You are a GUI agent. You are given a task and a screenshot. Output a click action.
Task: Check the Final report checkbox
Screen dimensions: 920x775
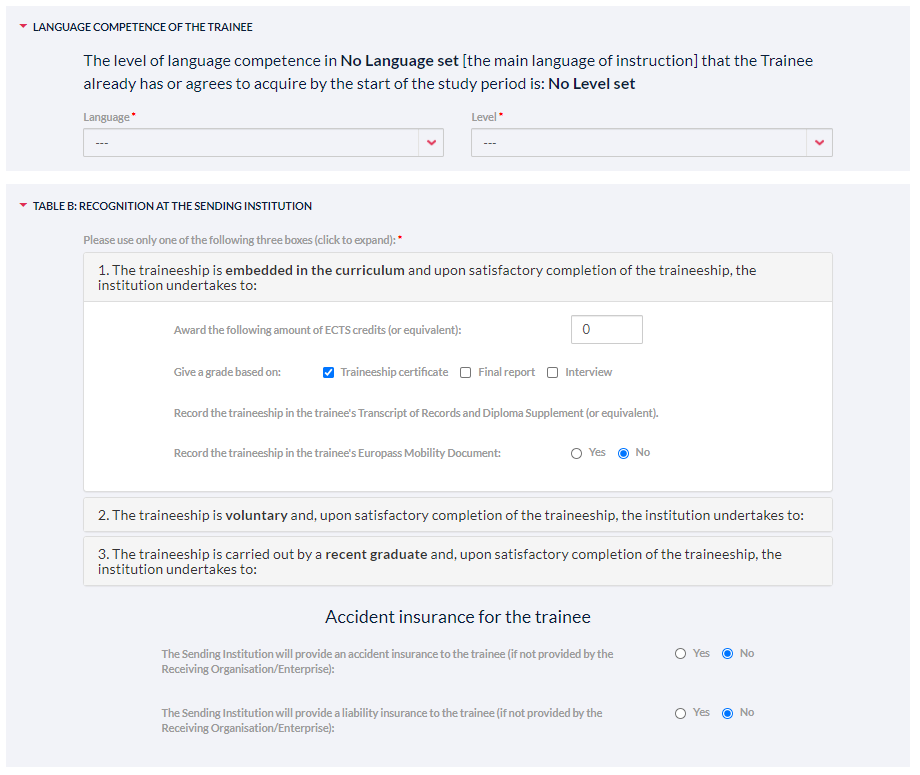pyautogui.click(x=466, y=373)
